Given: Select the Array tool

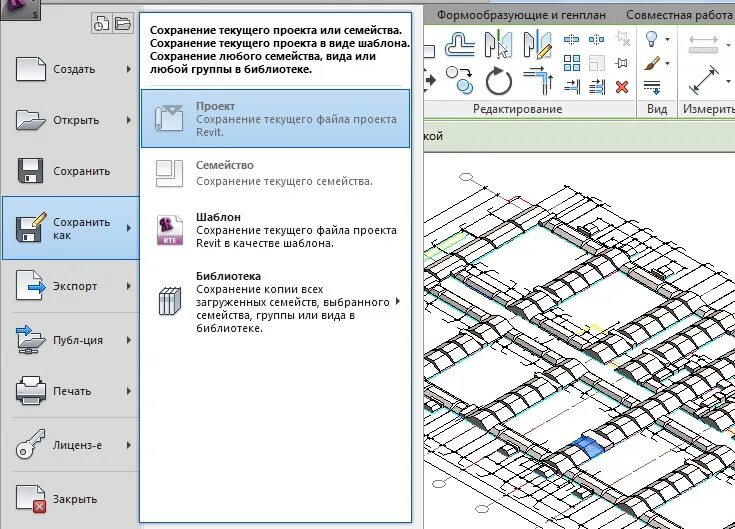Looking at the screenshot, I should click(x=571, y=63).
